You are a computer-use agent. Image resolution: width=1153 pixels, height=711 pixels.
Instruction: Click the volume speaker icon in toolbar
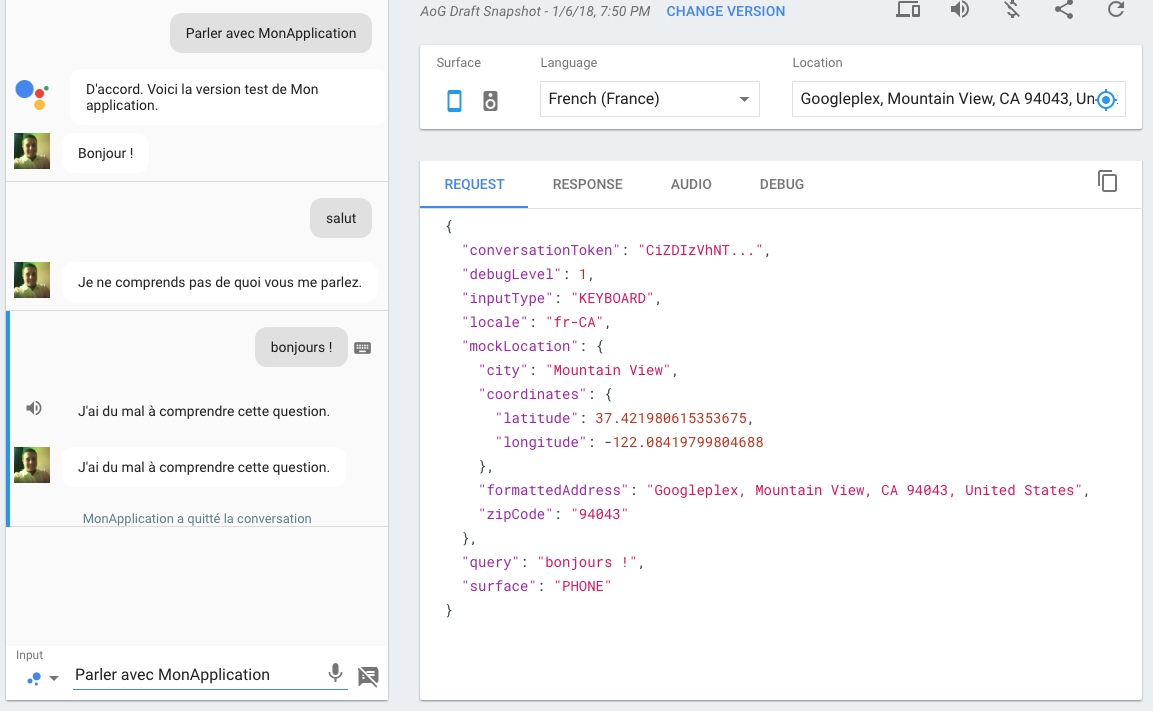click(x=959, y=10)
